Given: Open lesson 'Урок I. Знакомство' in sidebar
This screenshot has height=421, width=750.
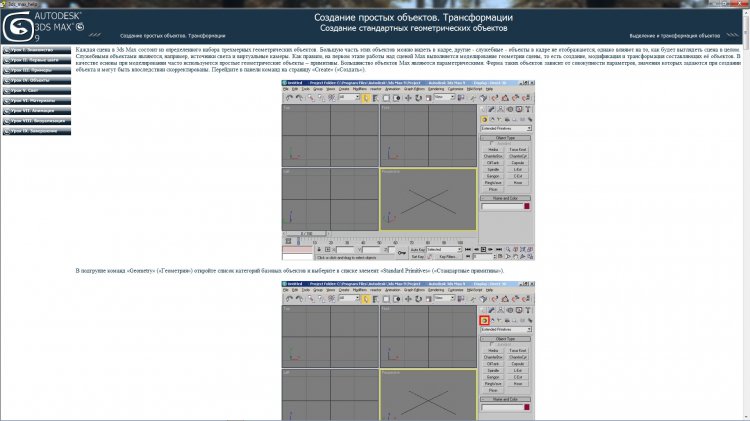Looking at the screenshot, I should [x=37, y=50].
